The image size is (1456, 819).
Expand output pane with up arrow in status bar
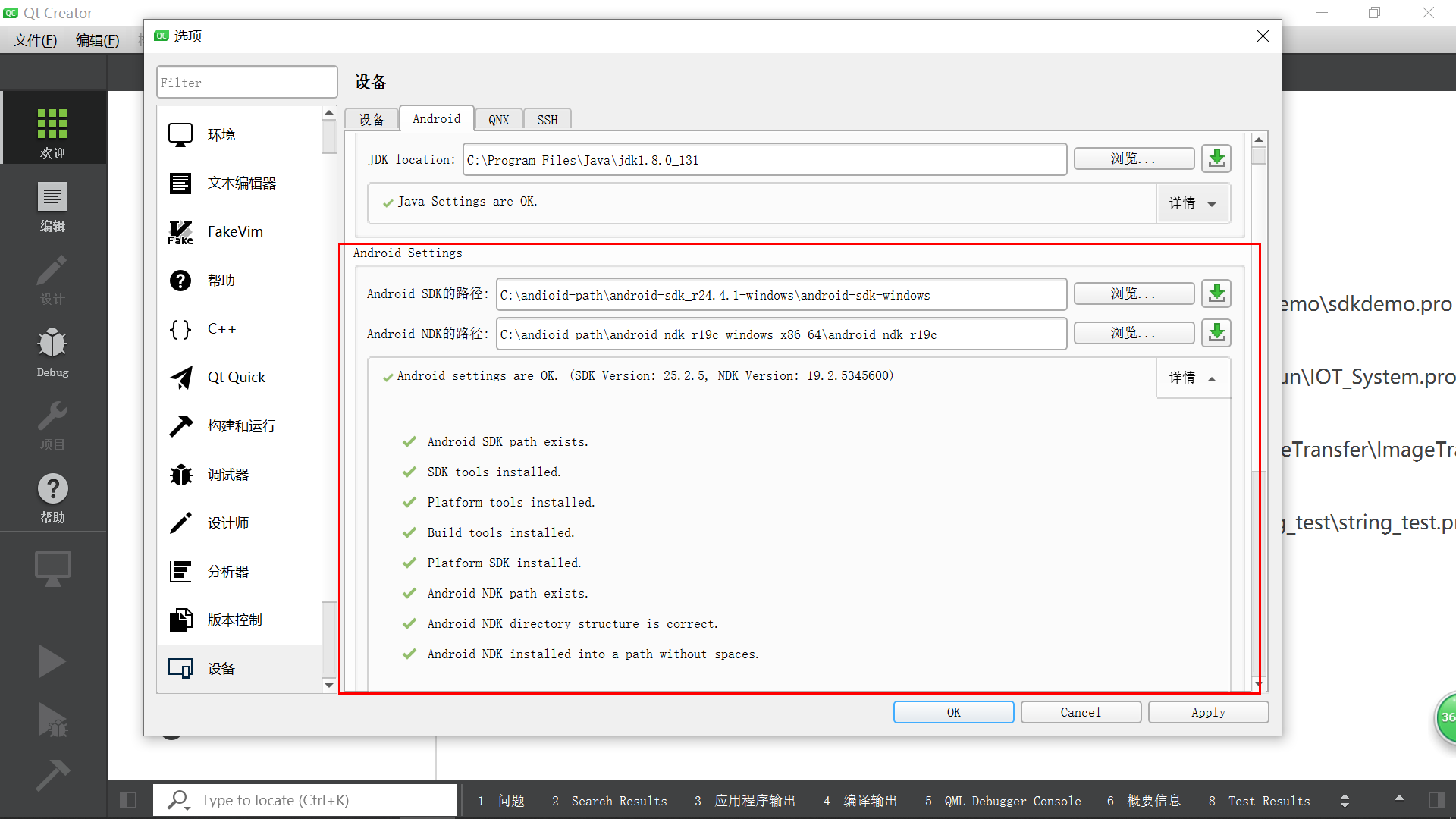click(x=1399, y=799)
